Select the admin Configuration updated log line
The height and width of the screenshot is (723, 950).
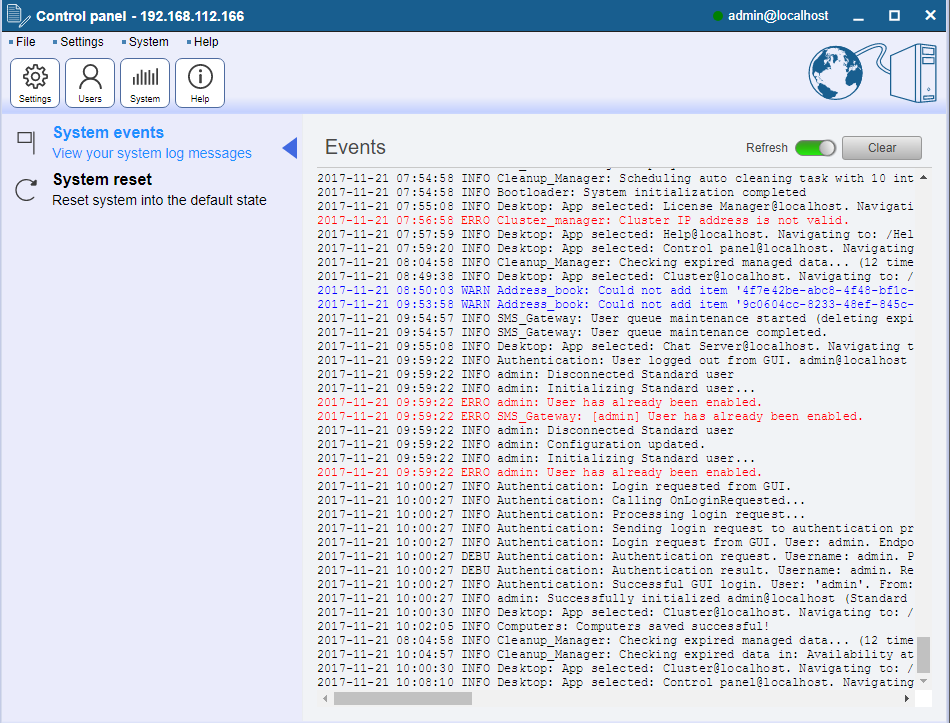511,444
